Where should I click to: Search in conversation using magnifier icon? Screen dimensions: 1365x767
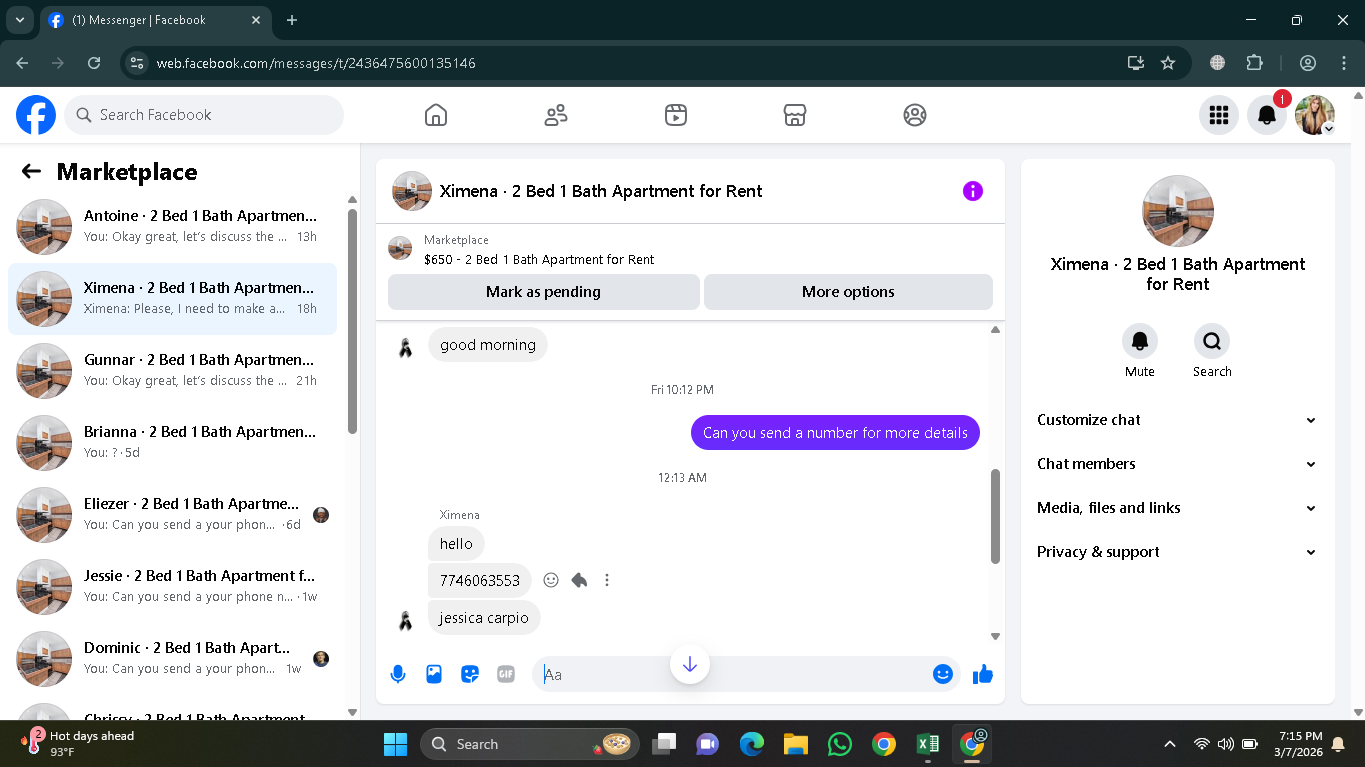tap(1212, 342)
